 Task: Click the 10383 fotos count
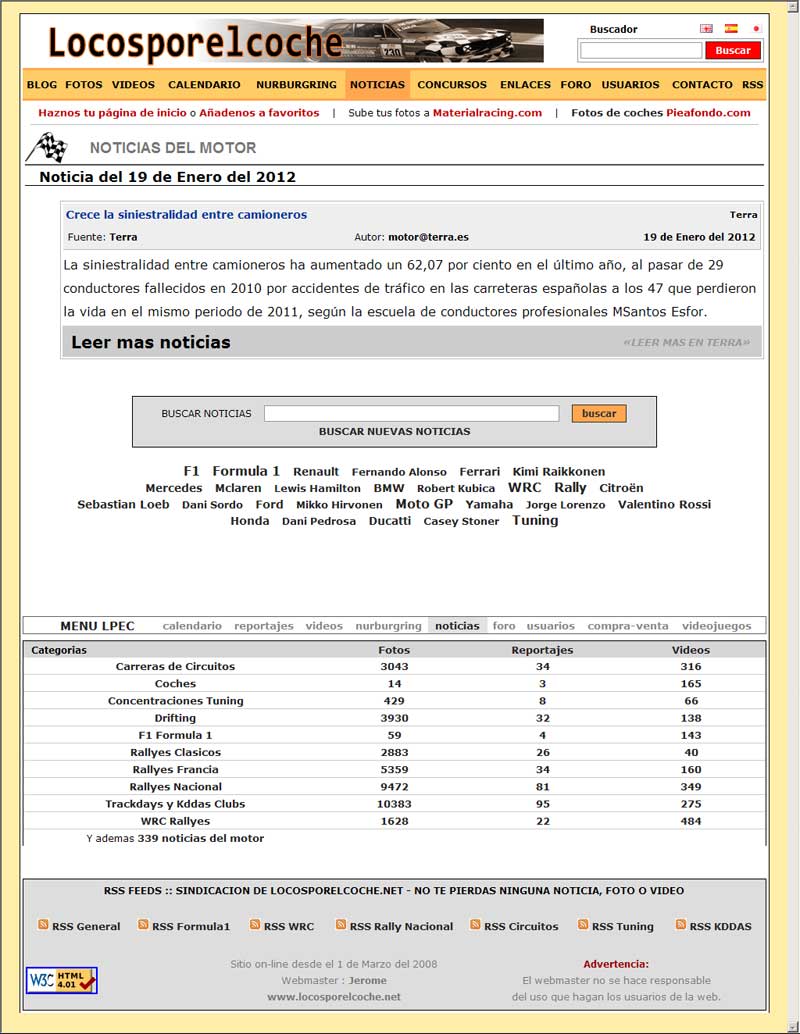pos(394,804)
